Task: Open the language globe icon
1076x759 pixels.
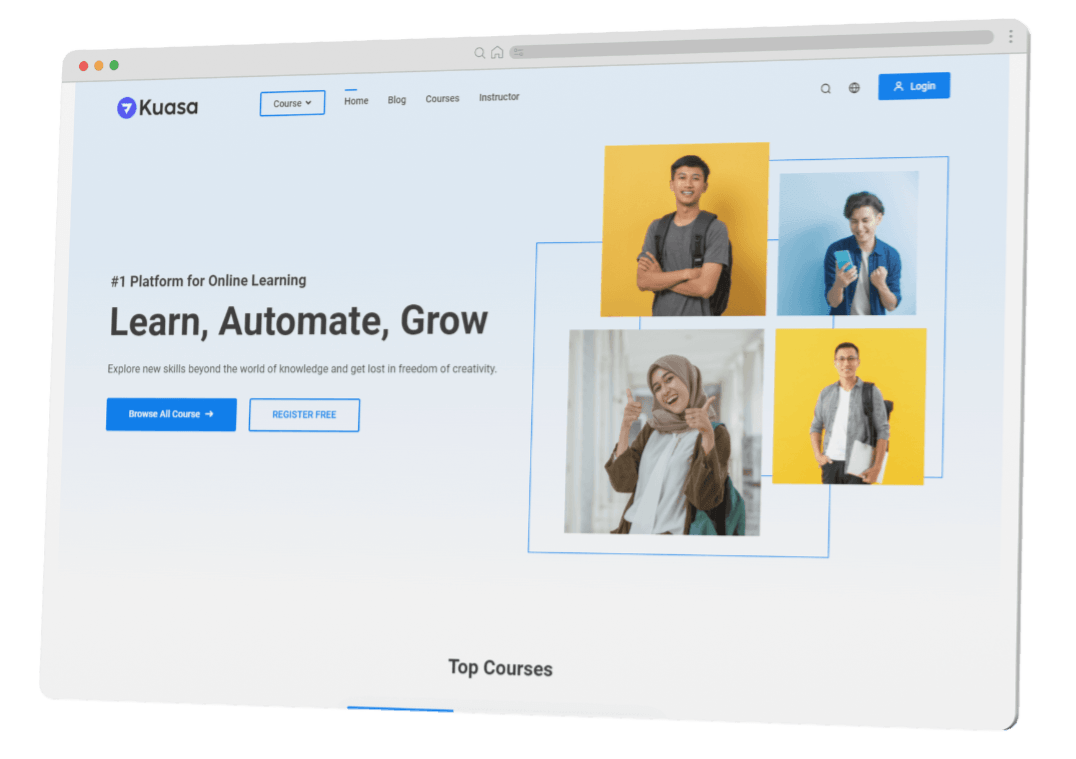Action: [854, 88]
